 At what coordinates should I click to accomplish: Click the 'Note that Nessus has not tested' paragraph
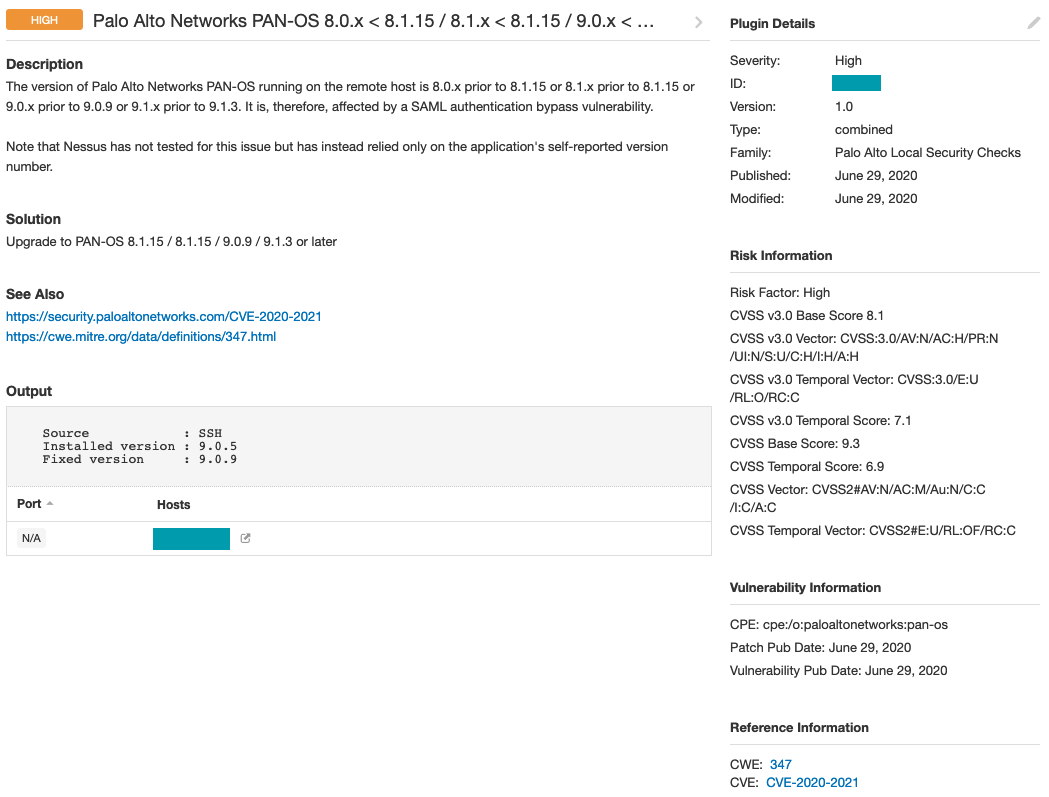coord(337,157)
